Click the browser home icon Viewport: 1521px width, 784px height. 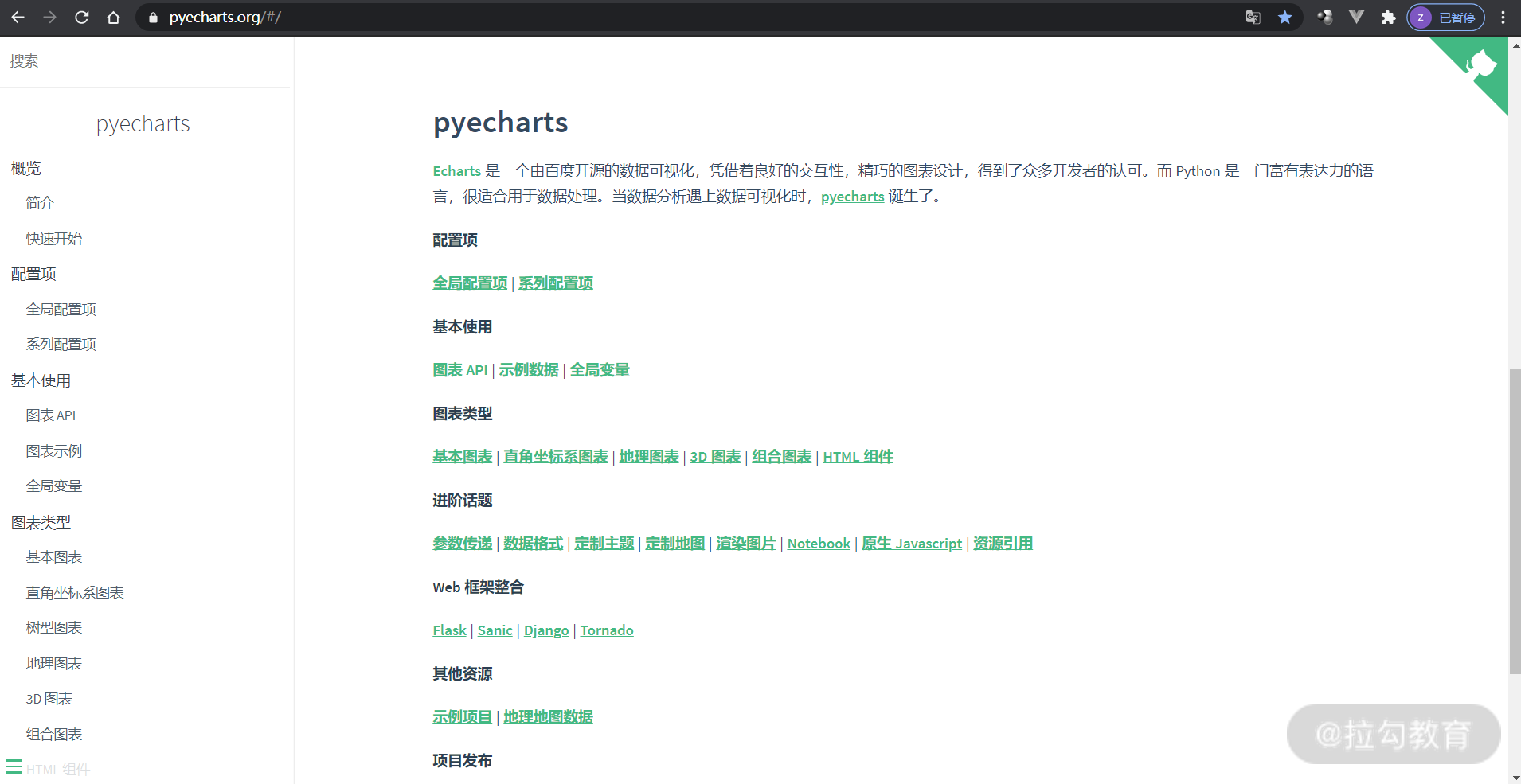[x=113, y=17]
